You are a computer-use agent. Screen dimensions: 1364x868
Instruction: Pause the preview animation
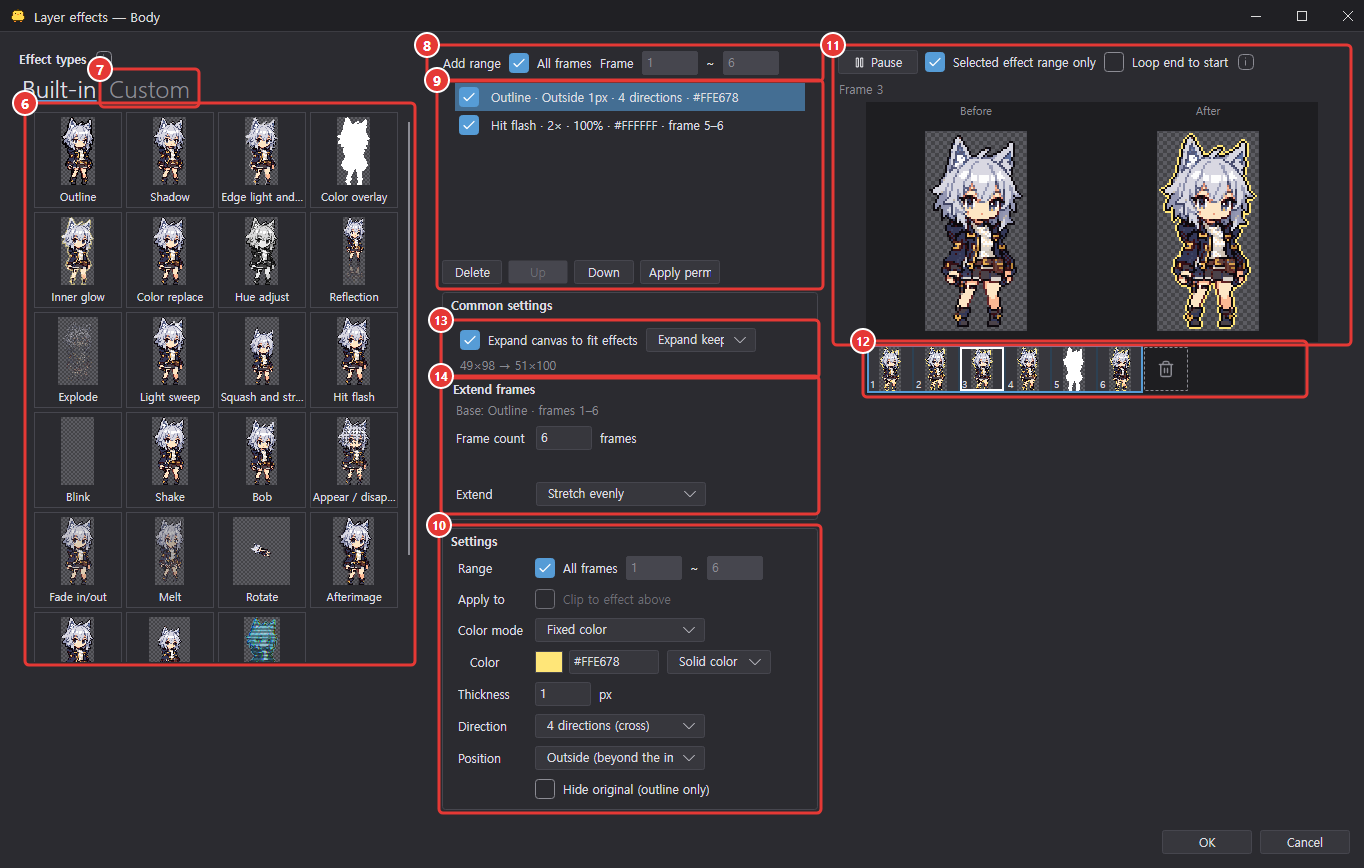[878, 62]
